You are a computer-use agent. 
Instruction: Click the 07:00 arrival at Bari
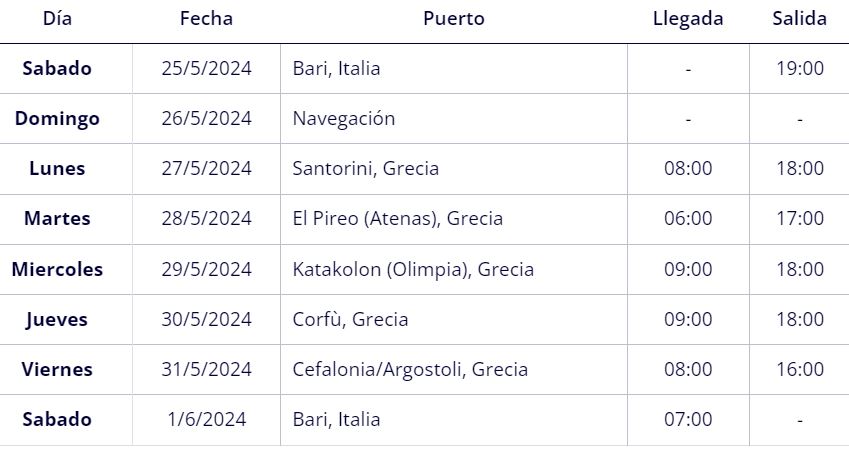pyautogui.click(x=688, y=419)
